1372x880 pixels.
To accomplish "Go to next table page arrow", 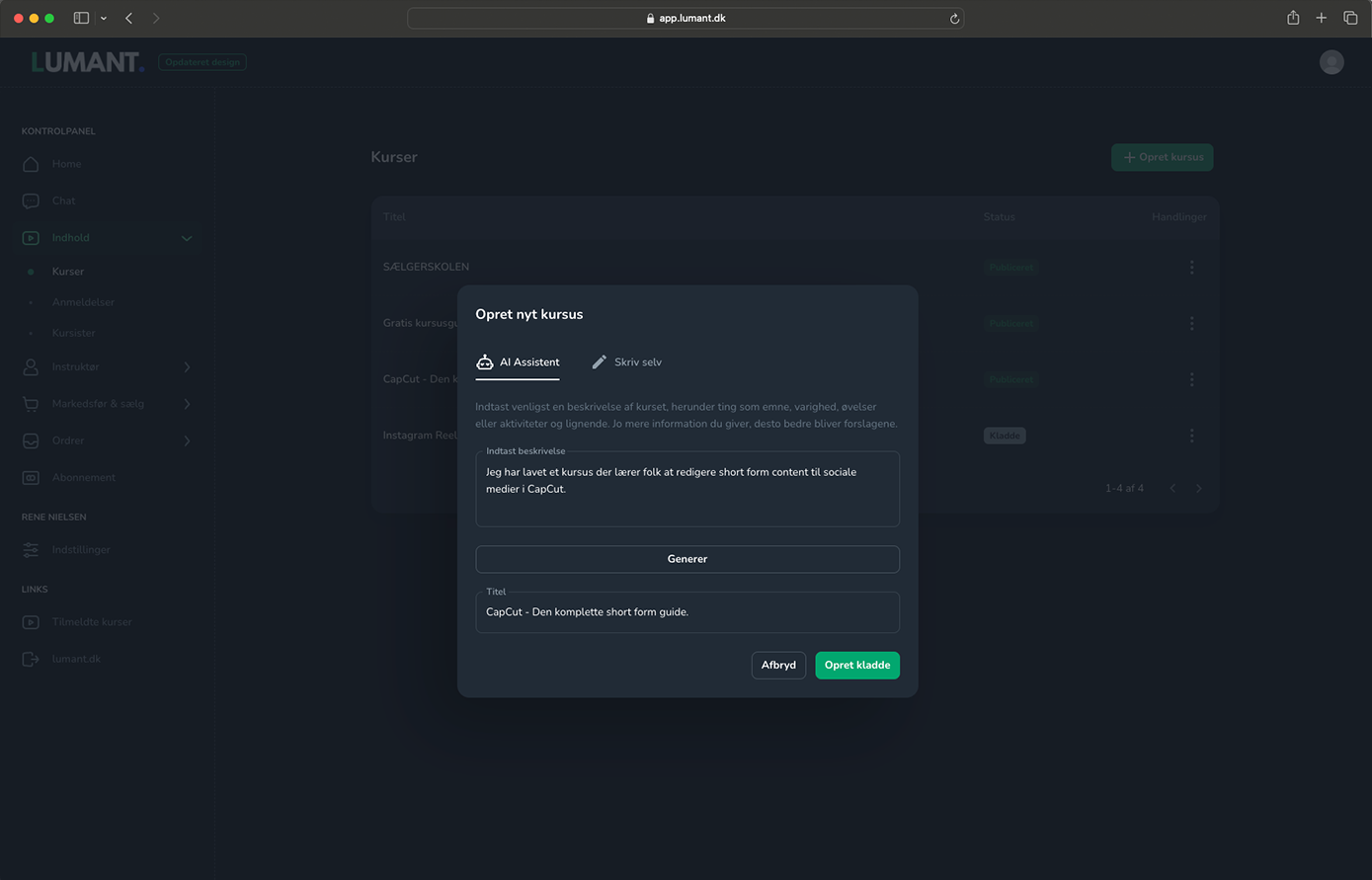I will [1198, 488].
